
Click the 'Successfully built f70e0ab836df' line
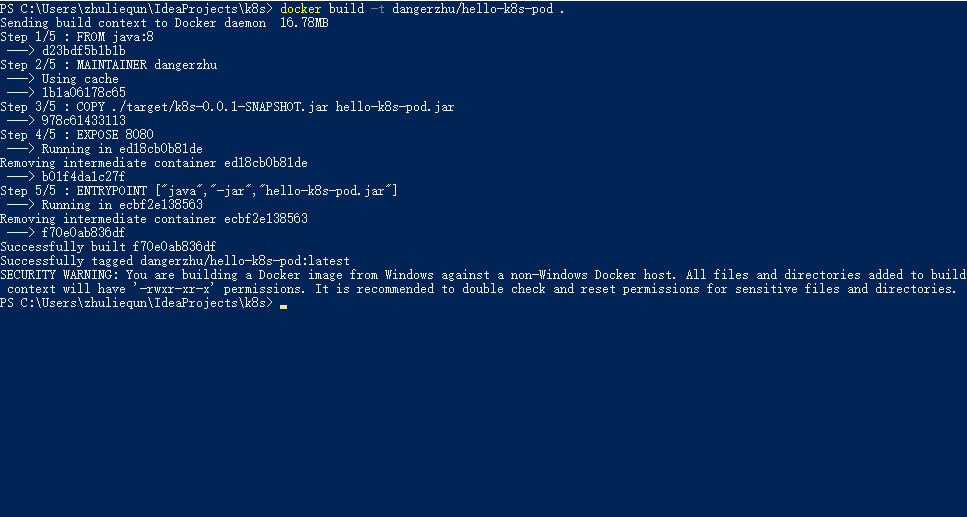pyautogui.click(x=108, y=247)
